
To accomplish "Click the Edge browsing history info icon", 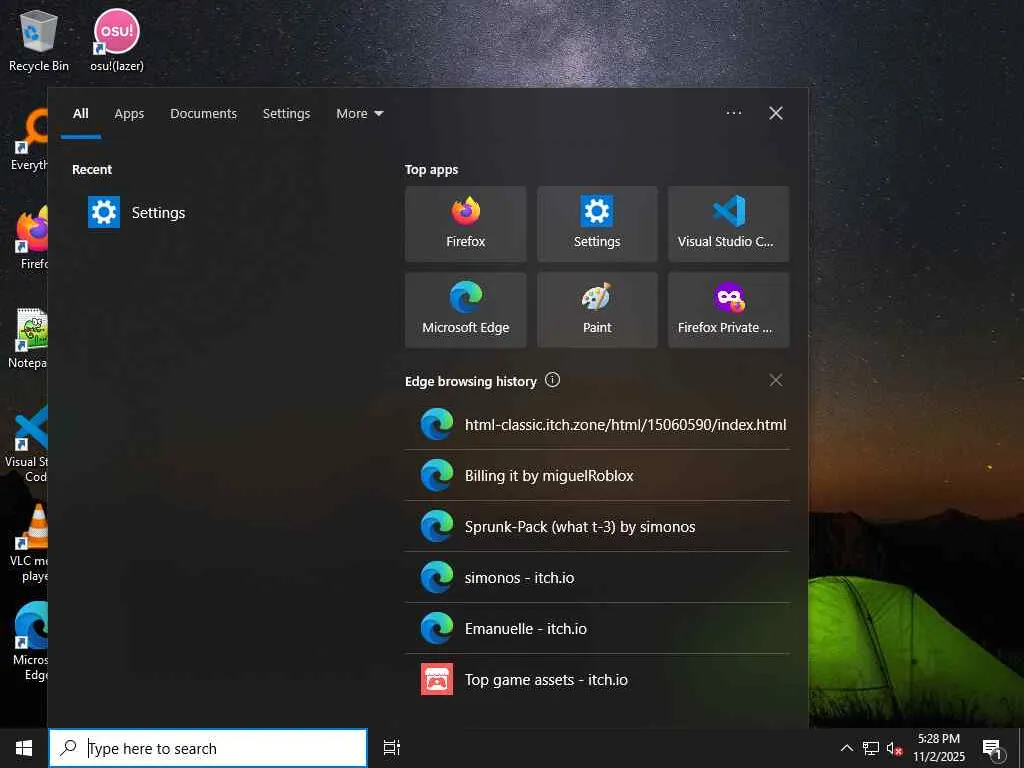I will point(552,380).
